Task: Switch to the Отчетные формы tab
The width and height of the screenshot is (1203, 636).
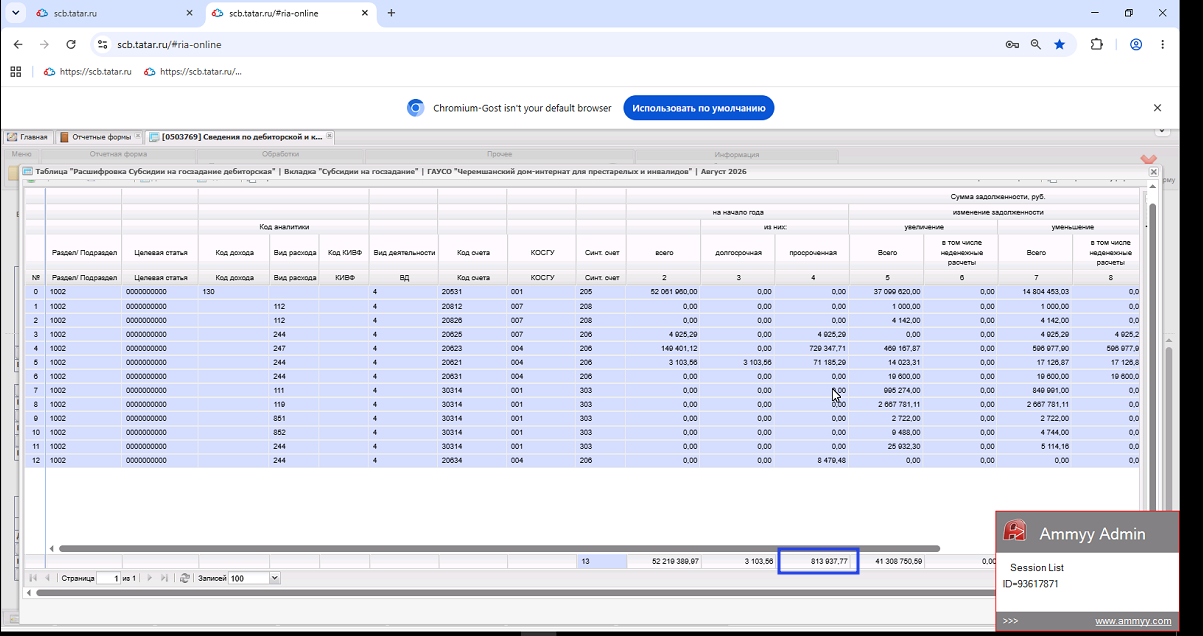Action: 95,137
